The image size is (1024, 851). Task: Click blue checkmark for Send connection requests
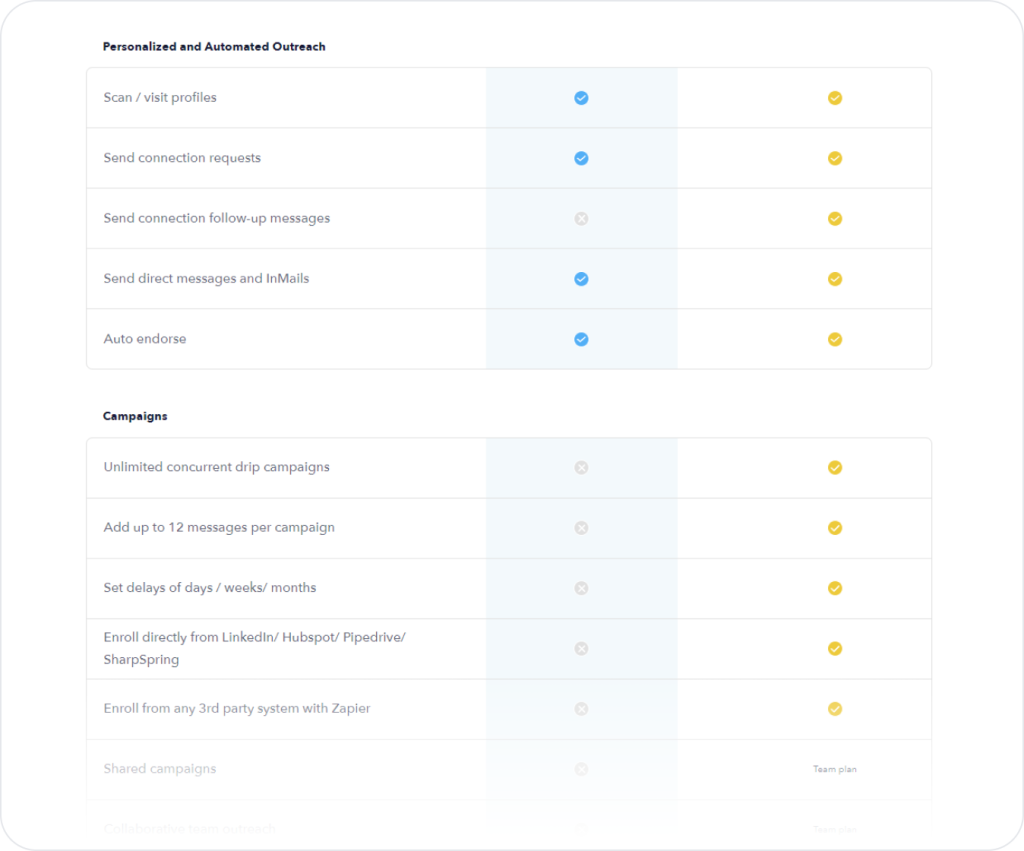(x=581, y=158)
